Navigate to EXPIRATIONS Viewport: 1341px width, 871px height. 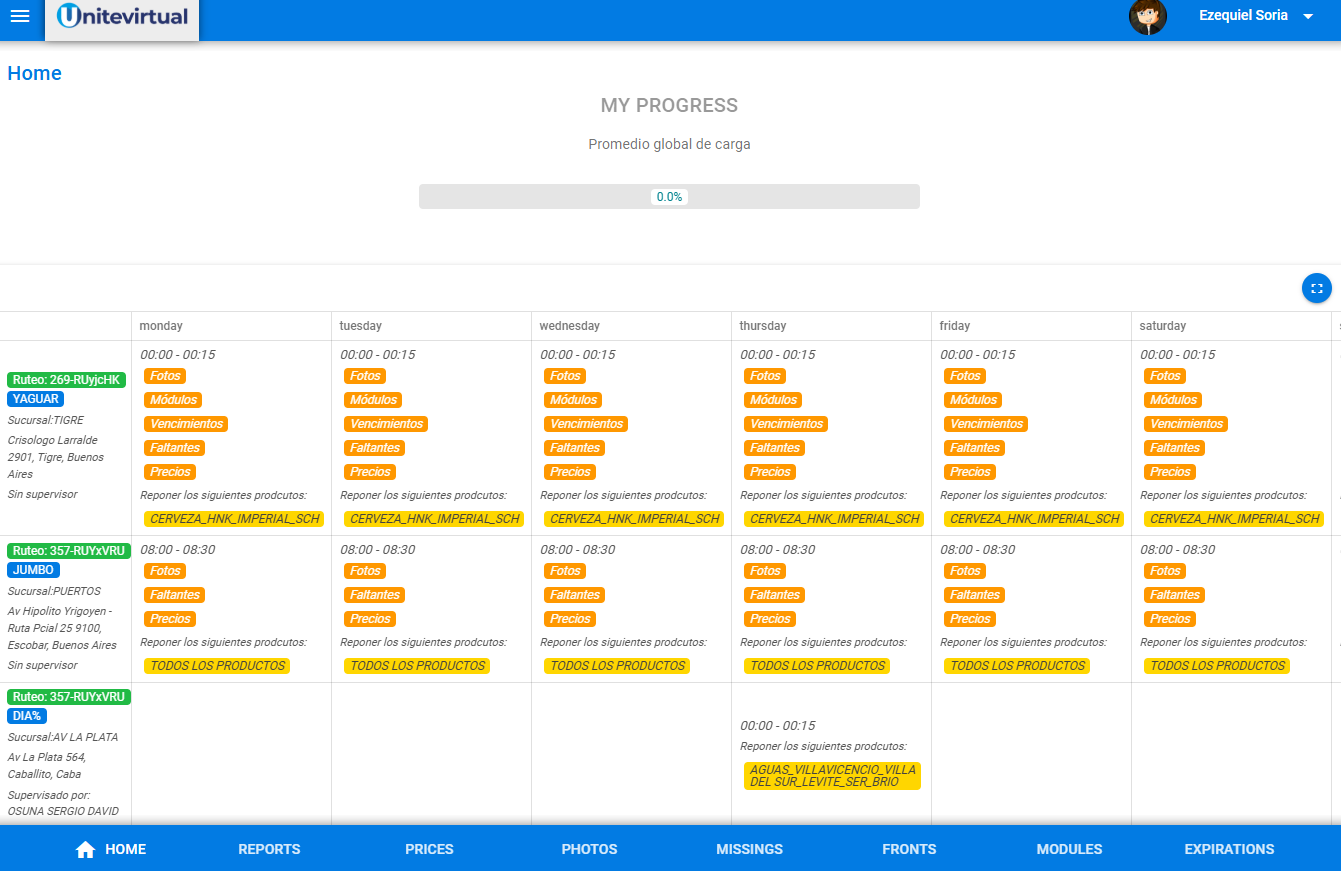tap(1228, 849)
